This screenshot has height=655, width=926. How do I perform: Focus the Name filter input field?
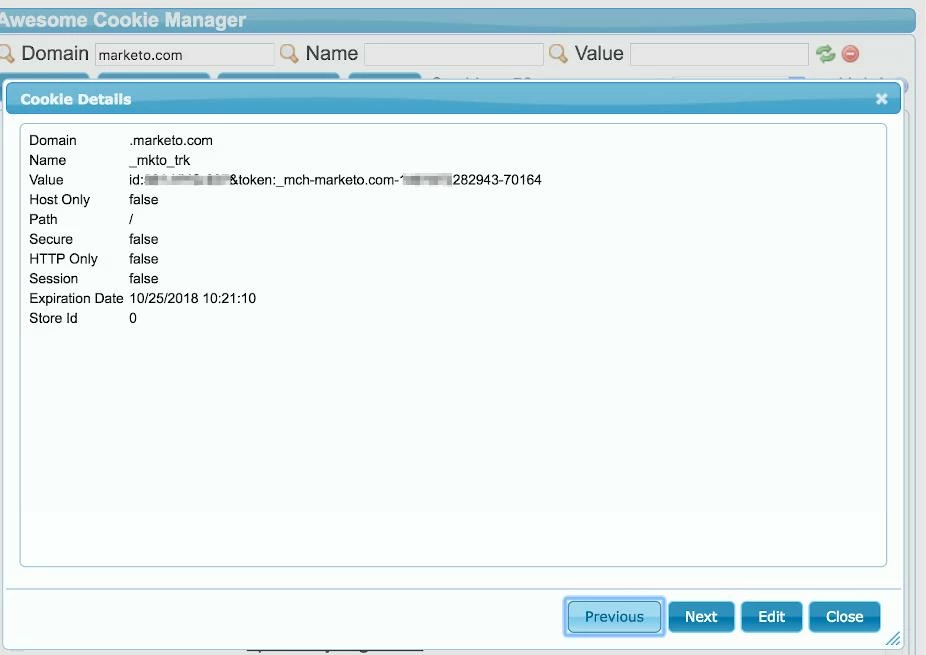(454, 54)
